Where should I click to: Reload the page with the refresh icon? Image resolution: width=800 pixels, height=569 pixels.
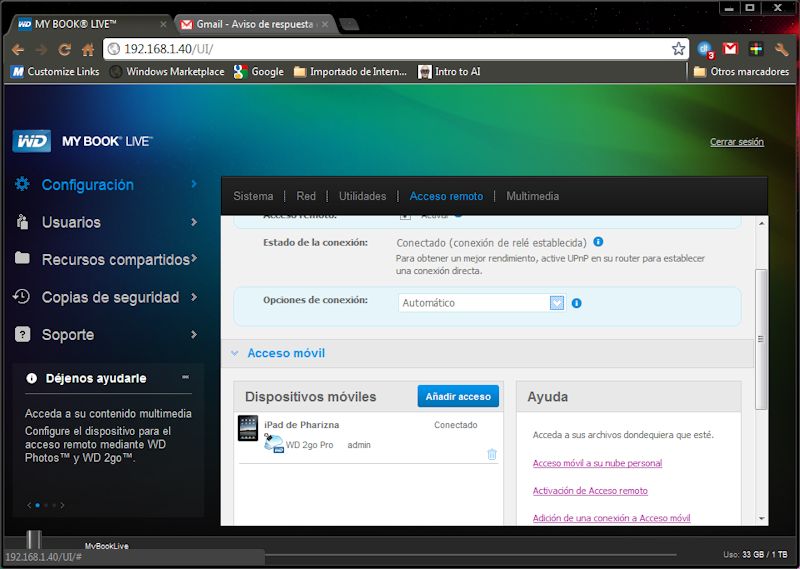click(x=64, y=50)
